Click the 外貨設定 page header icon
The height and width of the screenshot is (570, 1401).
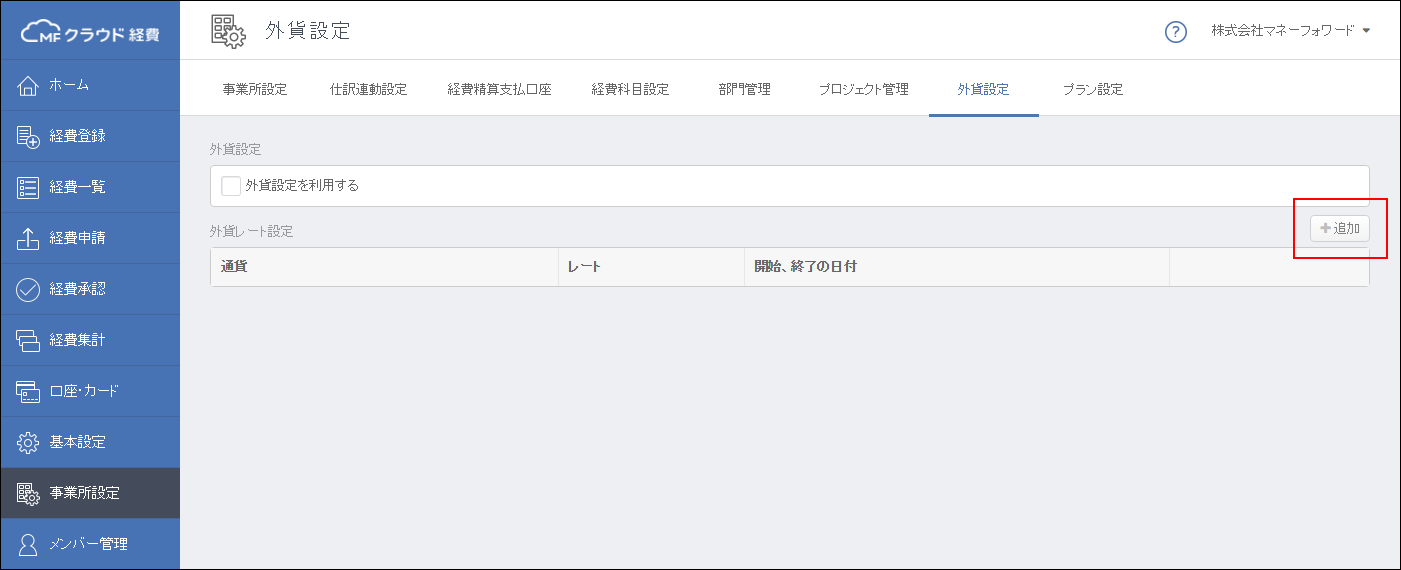pos(229,31)
